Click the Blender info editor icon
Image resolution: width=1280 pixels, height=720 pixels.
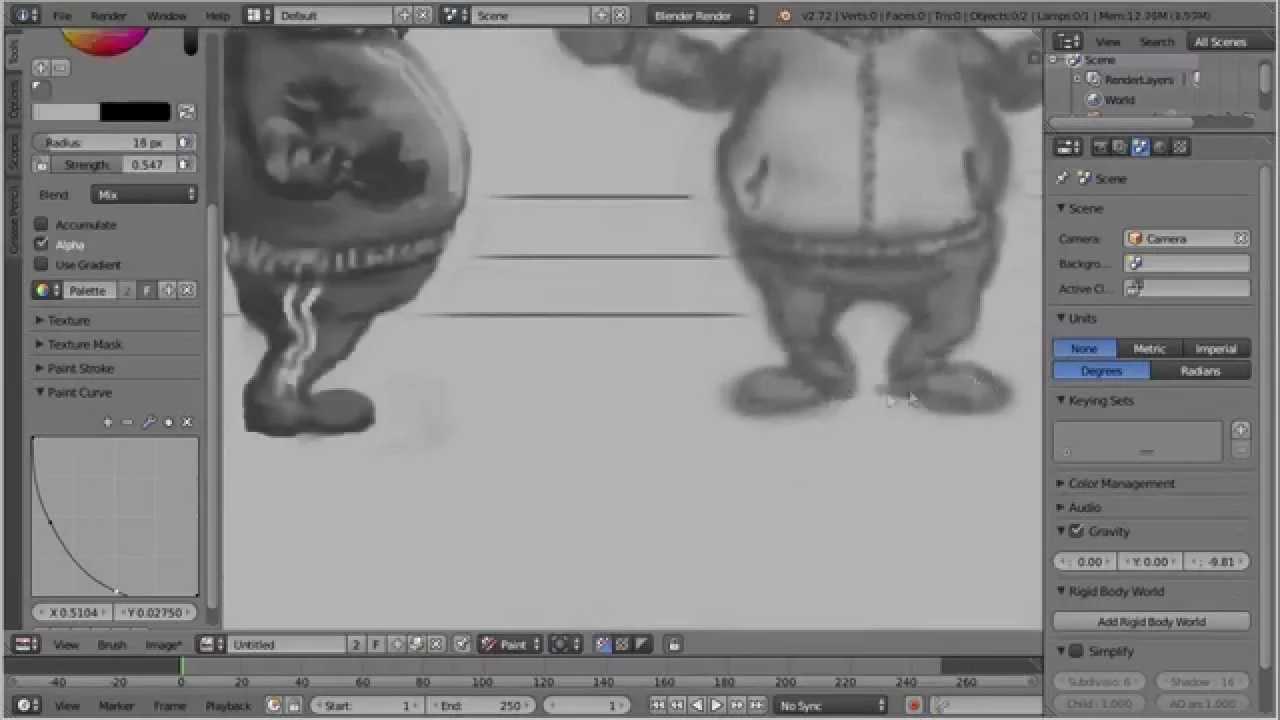pos(24,15)
